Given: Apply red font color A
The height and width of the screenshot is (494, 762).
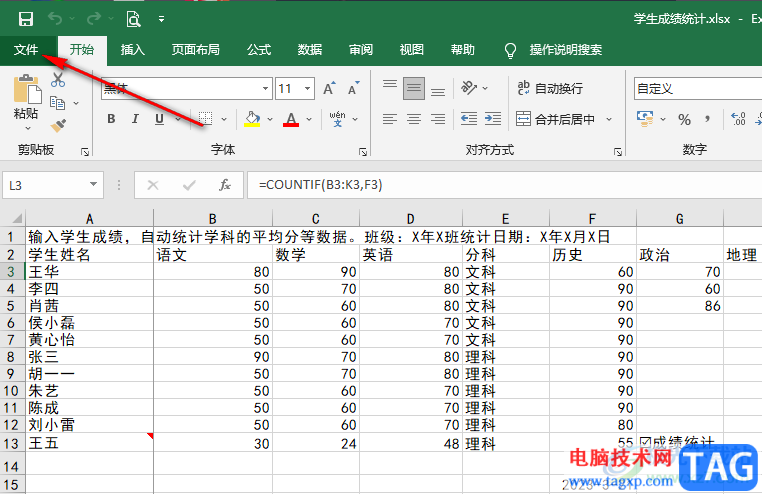Looking at the screenshot, I should pos(291,119).
